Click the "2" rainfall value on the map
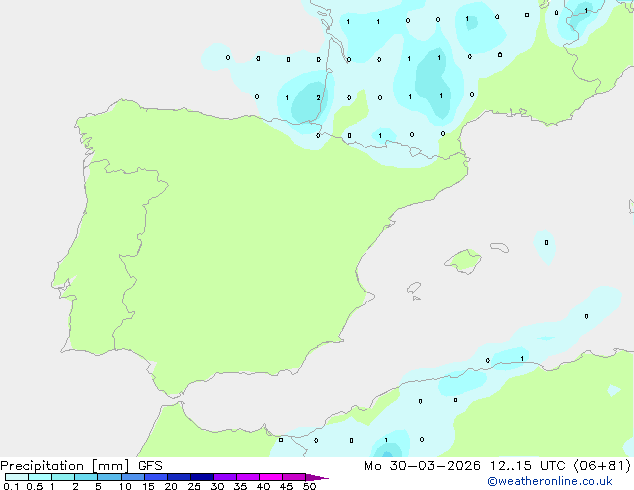 pyautogui.click(x=319, y=97)
